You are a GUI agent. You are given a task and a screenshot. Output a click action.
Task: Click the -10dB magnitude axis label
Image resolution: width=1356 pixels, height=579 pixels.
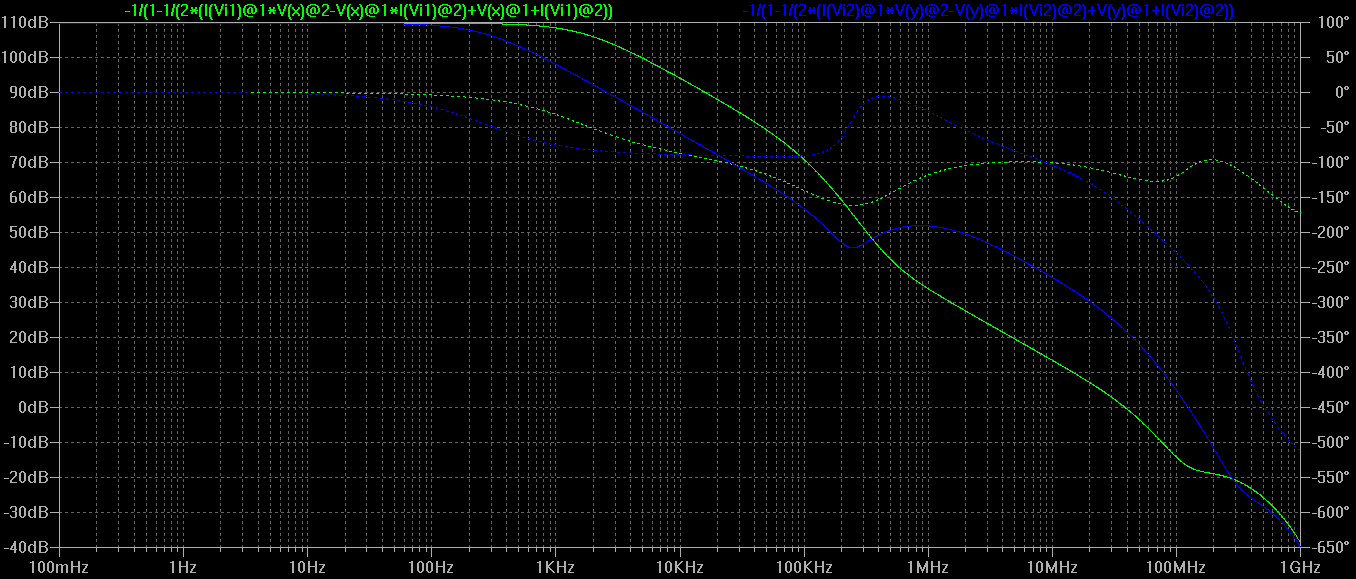[26, 442]
